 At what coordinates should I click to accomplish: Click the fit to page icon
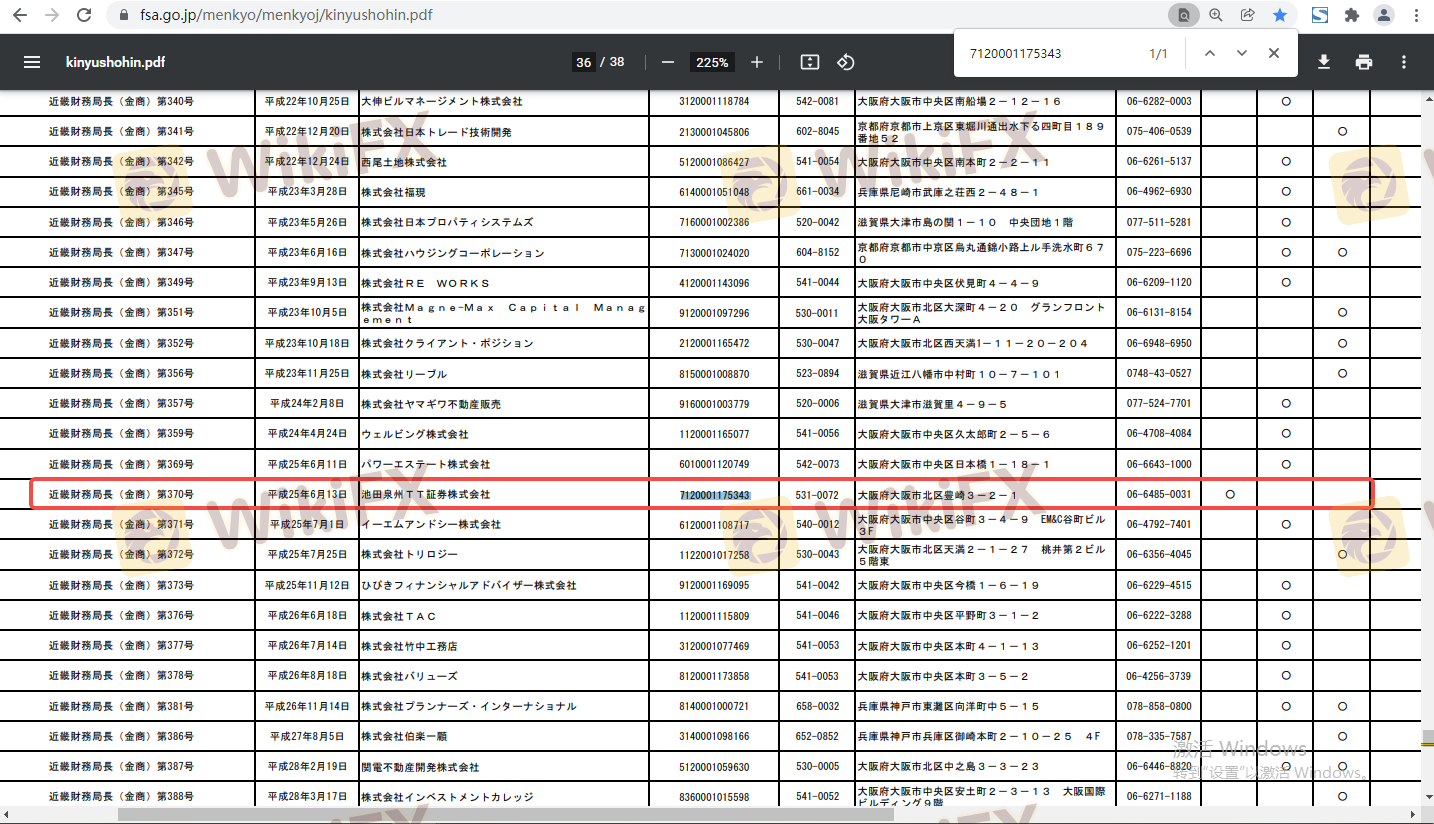(810, 62)
